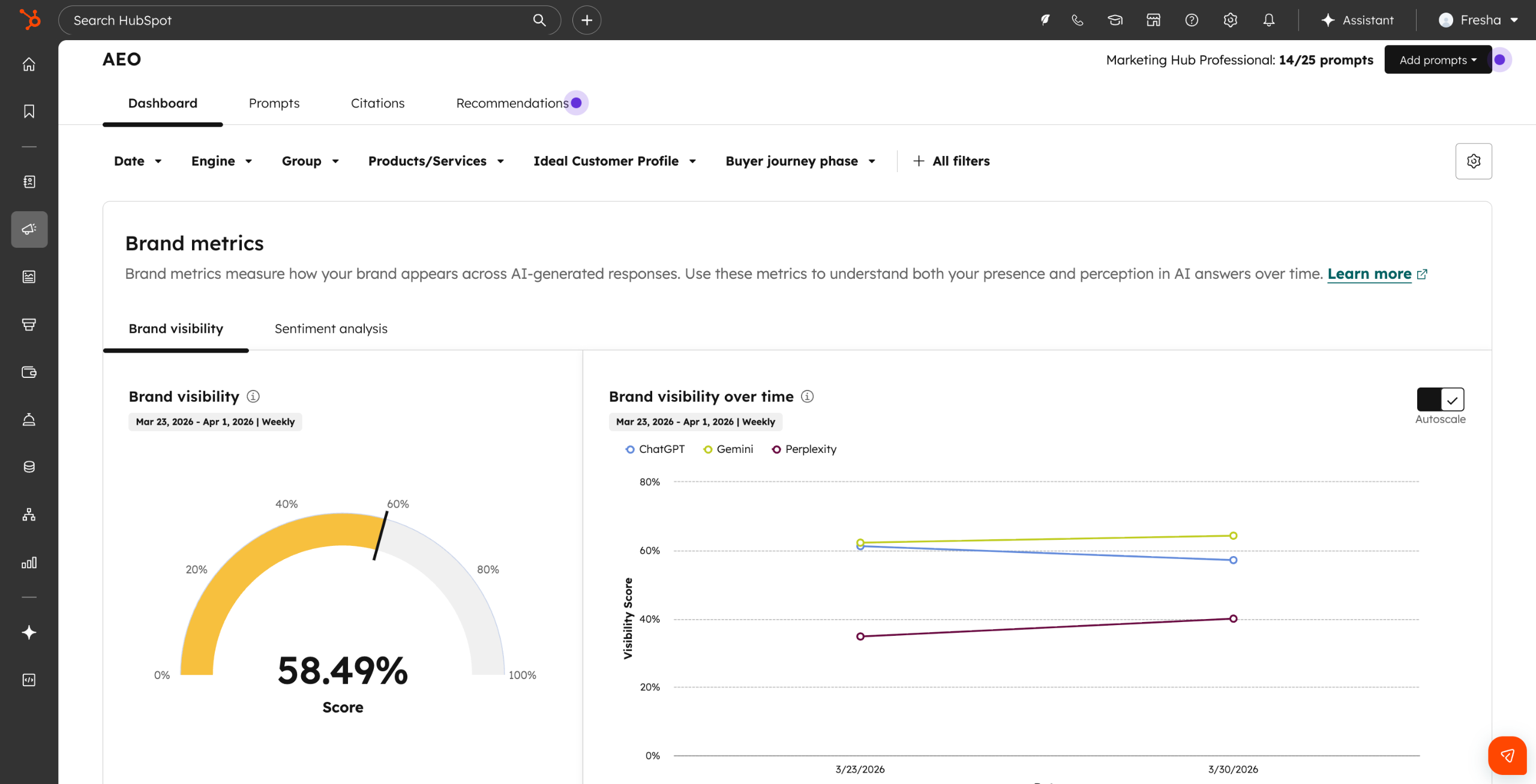Switch to the Citations tab

pos(377,103)
